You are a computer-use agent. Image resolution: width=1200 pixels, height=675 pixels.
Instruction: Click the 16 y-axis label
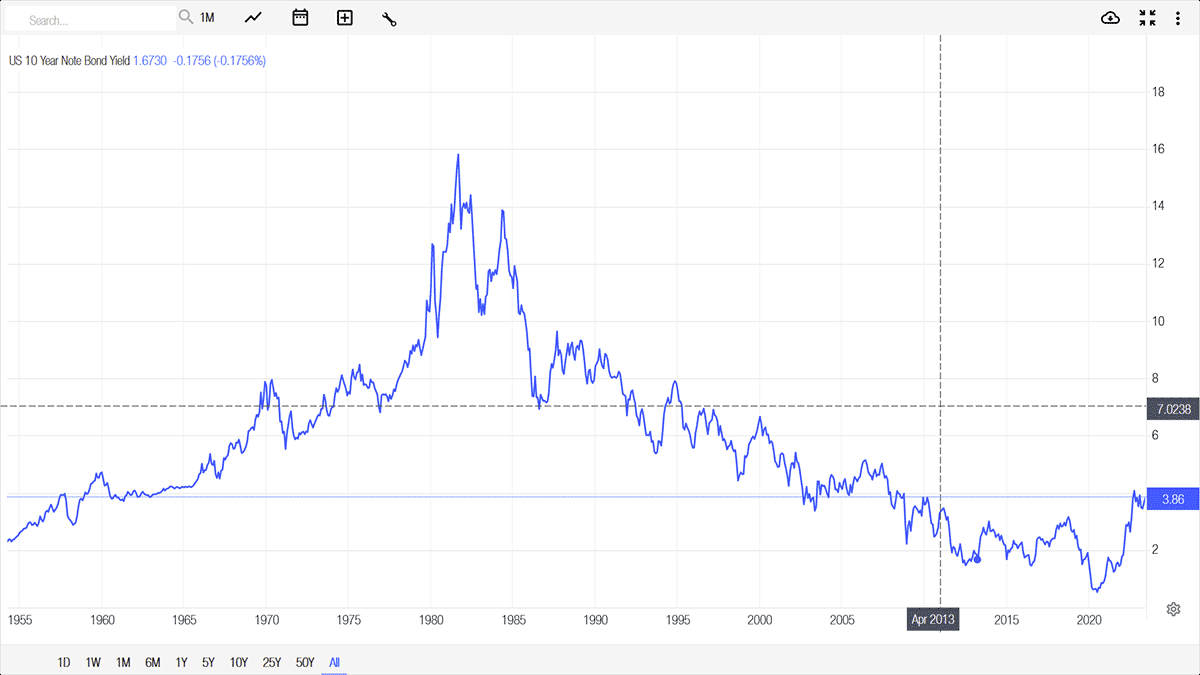click(1159, 150)
